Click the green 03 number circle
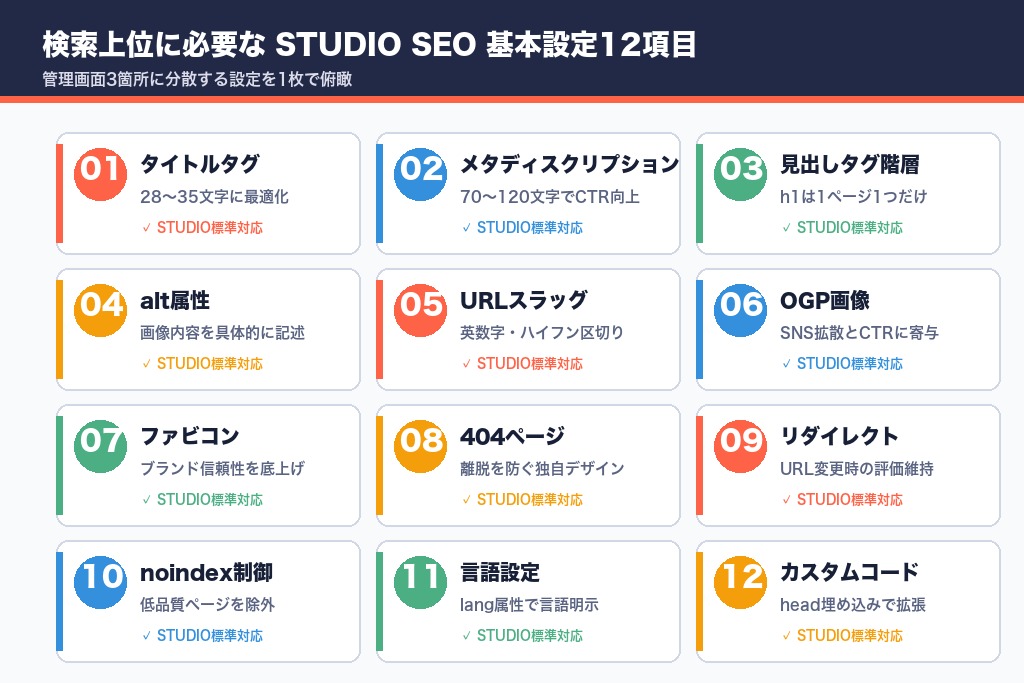1024x683 pixels. point(741,174)
